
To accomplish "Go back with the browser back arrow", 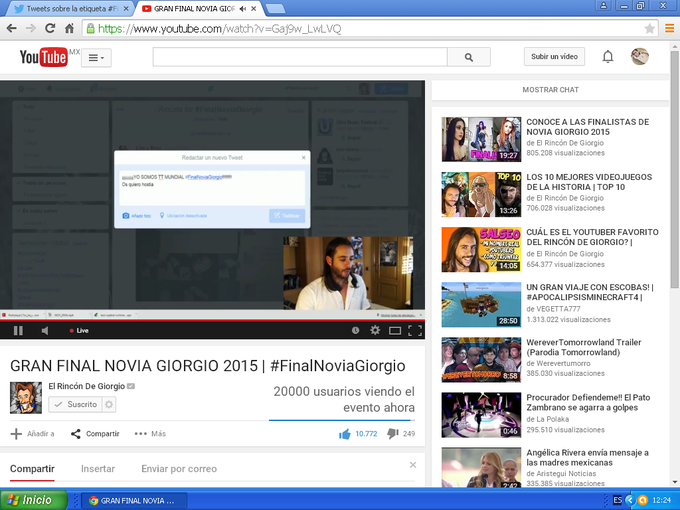I will pyautogui.click(x=12, y=29).
